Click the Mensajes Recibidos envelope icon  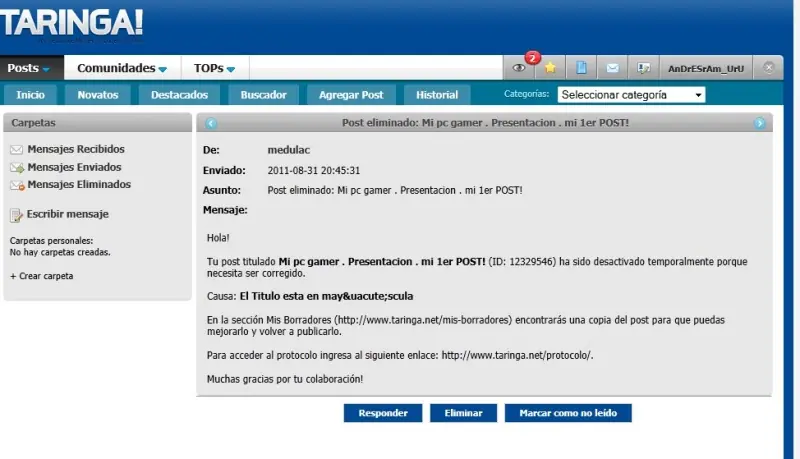[16, 149]
